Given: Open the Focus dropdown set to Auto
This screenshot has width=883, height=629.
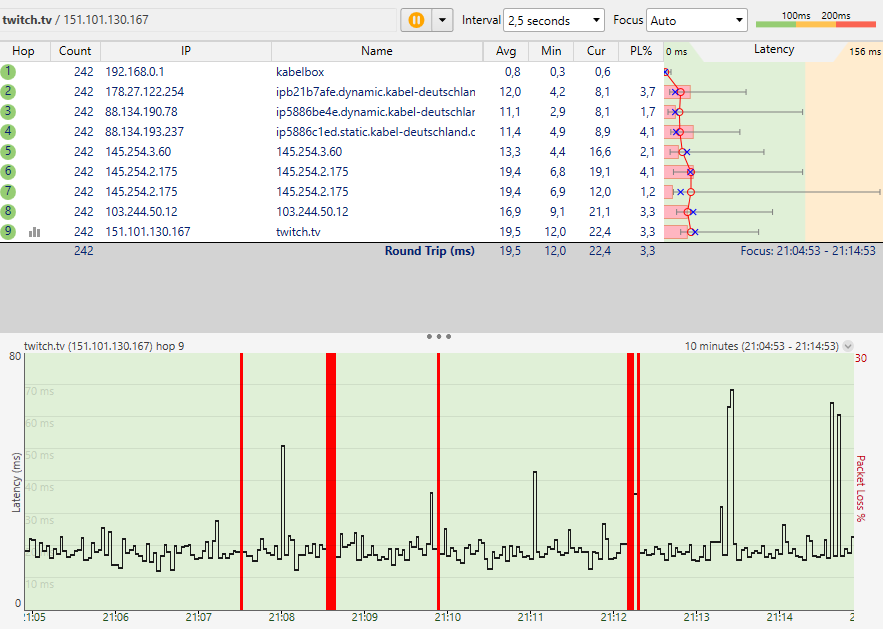Looking at the screenshot, I should click(697, 20).
